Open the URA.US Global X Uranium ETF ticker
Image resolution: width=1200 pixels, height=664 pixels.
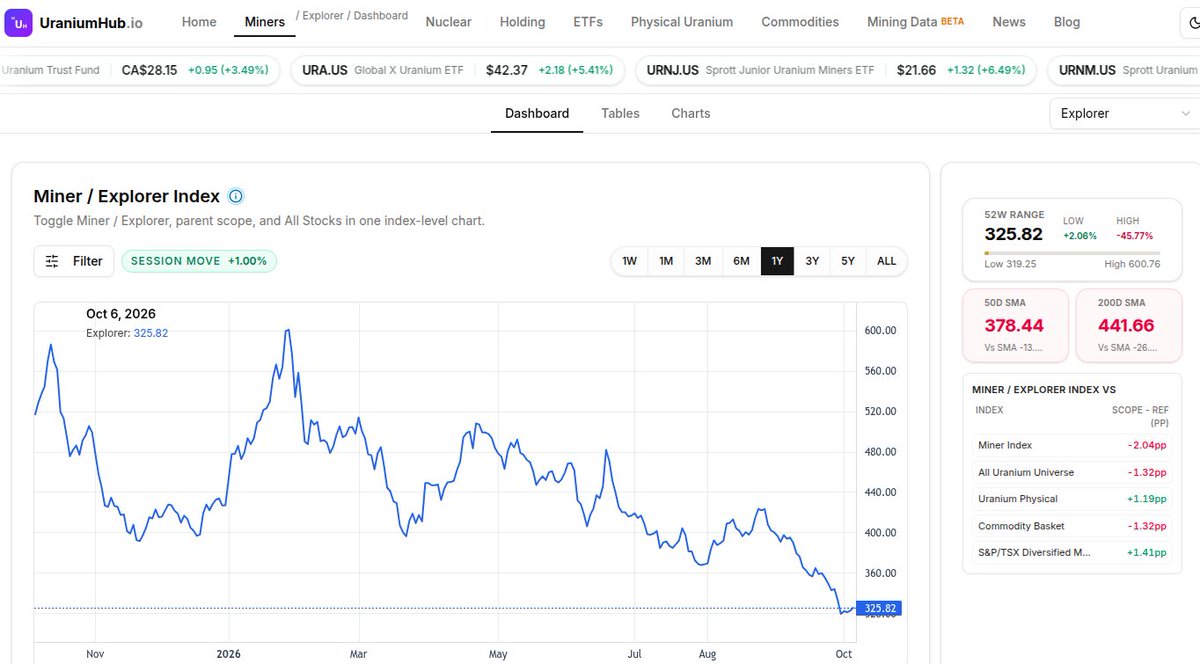[x=458, y=70]
